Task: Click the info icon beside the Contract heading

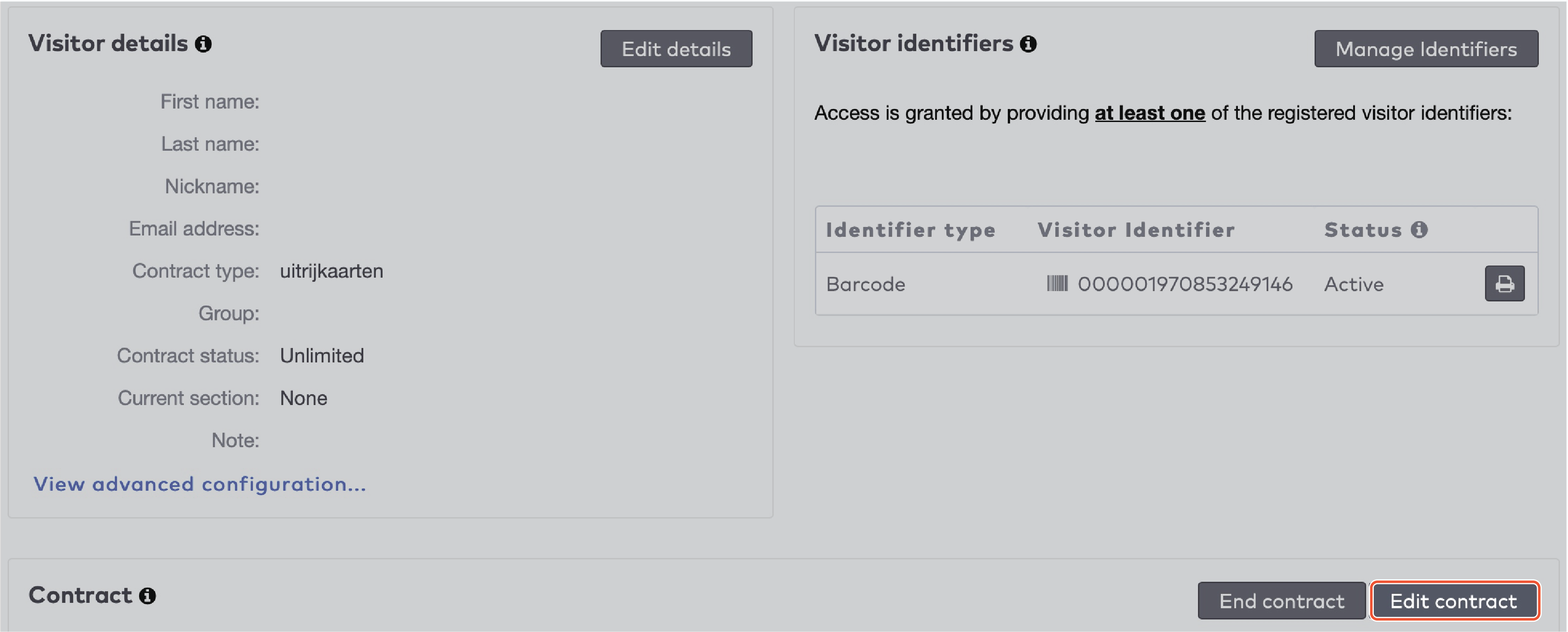Action: [x=147, y=596]
